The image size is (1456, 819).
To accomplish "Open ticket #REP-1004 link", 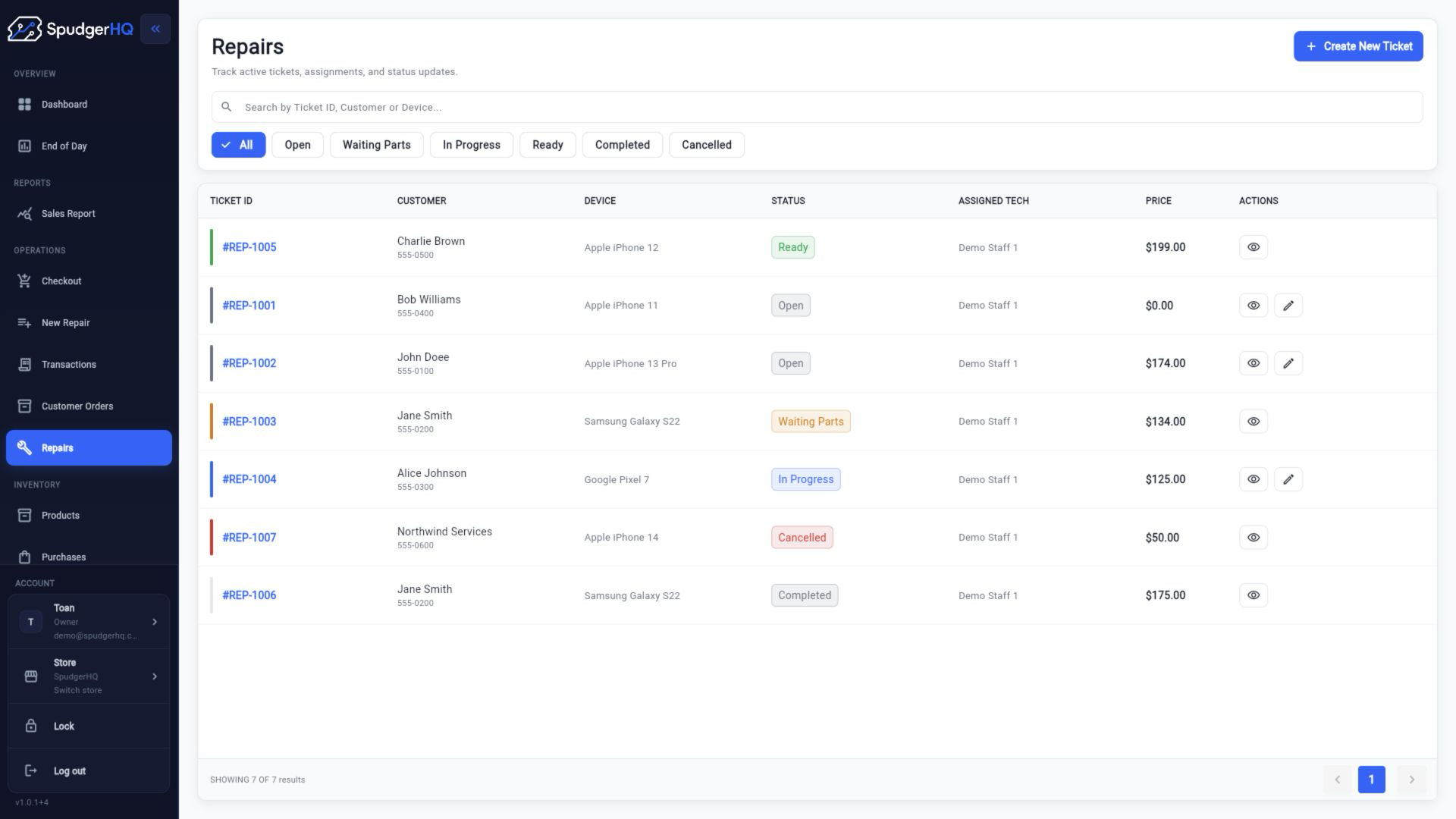I will tap(249, 479).
